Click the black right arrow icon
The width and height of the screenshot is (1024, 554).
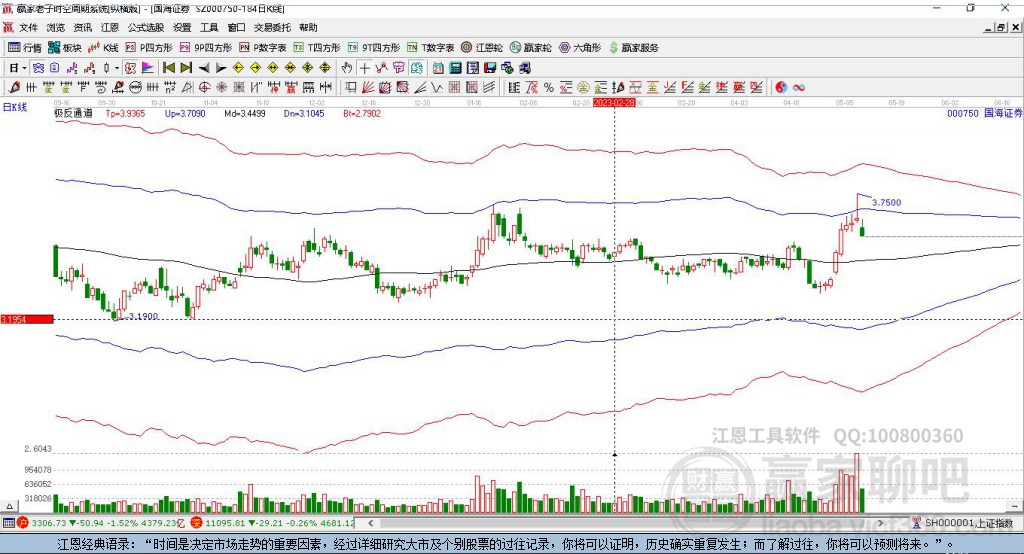click(x=221, y=68)
